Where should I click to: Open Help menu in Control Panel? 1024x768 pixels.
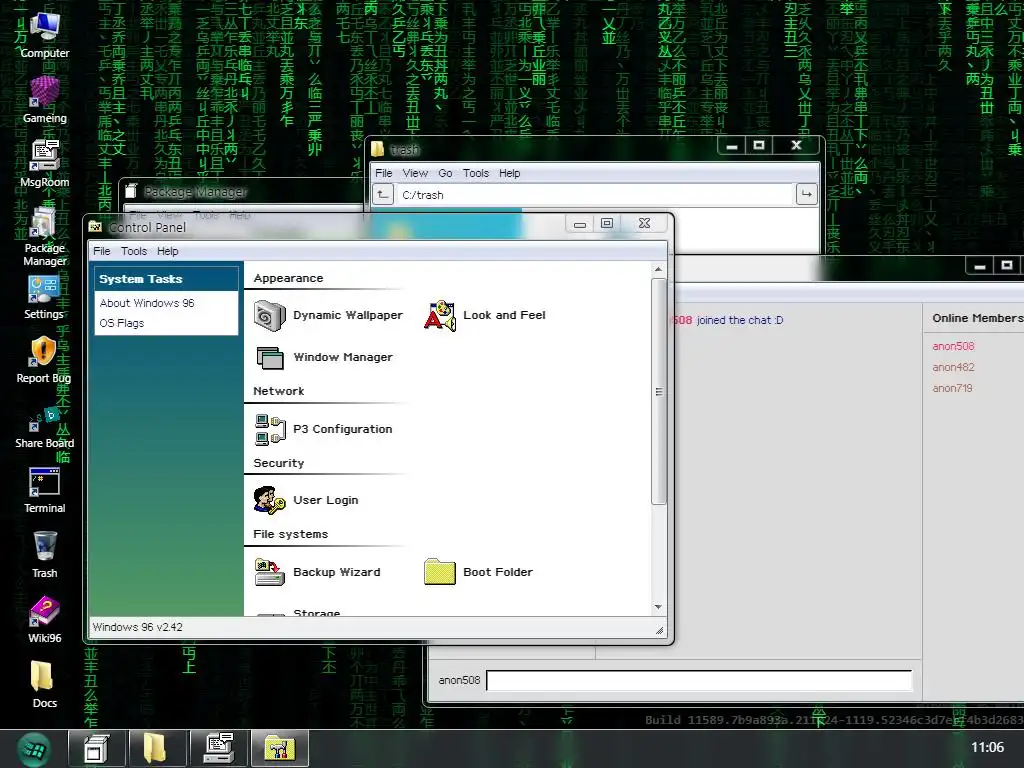[168, 251]
